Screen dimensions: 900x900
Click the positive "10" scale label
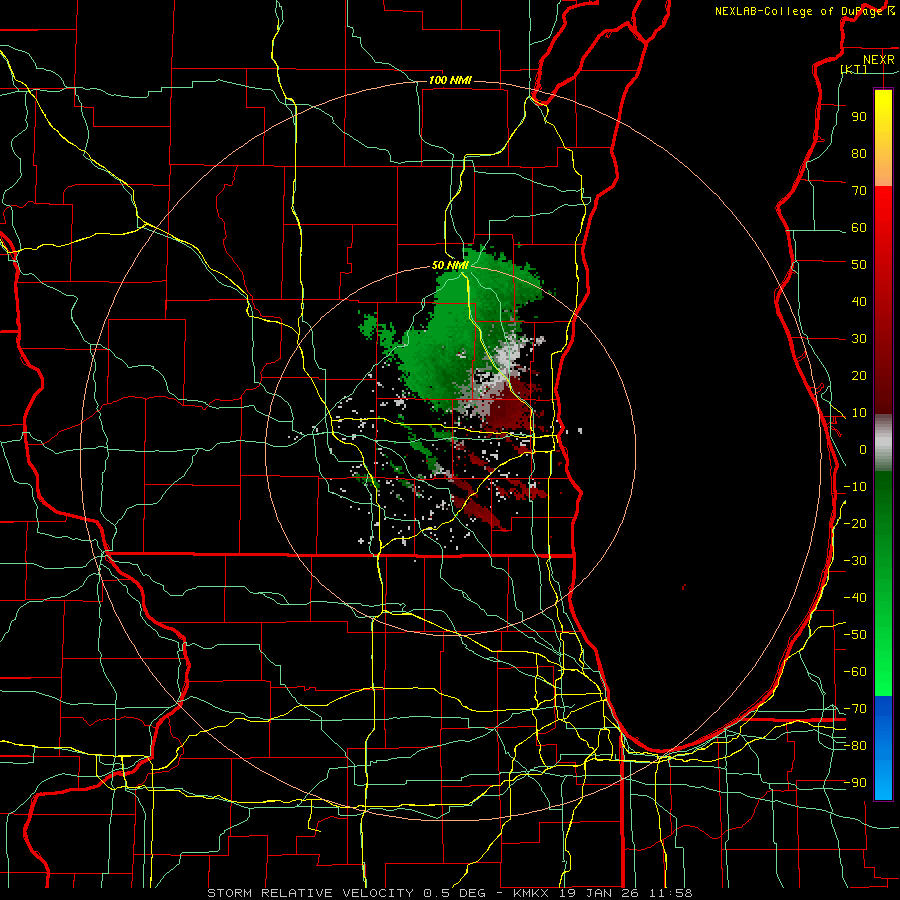click(x=859, y=413)
